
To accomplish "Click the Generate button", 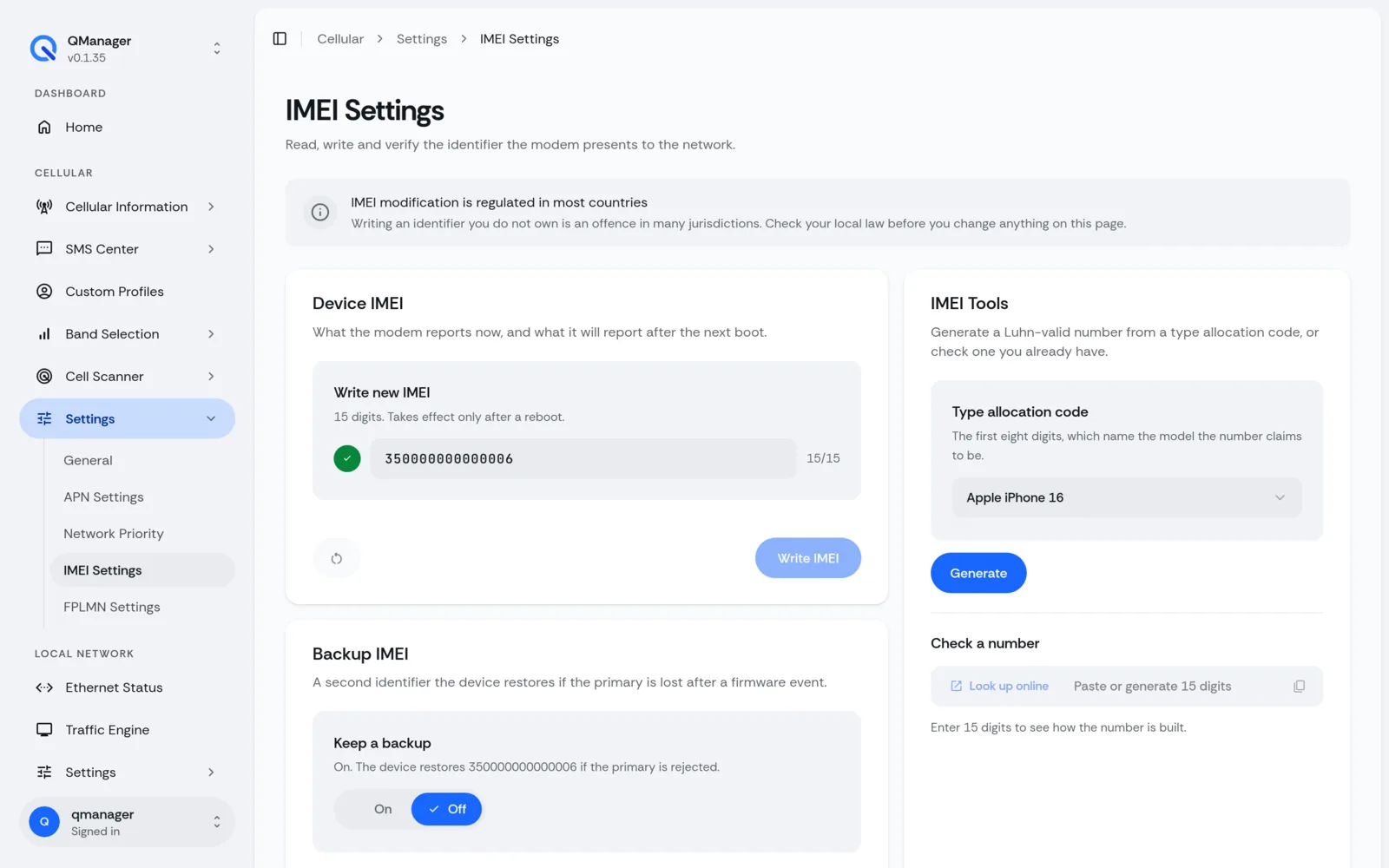I will pyautogui.click(x=978, y=573).
